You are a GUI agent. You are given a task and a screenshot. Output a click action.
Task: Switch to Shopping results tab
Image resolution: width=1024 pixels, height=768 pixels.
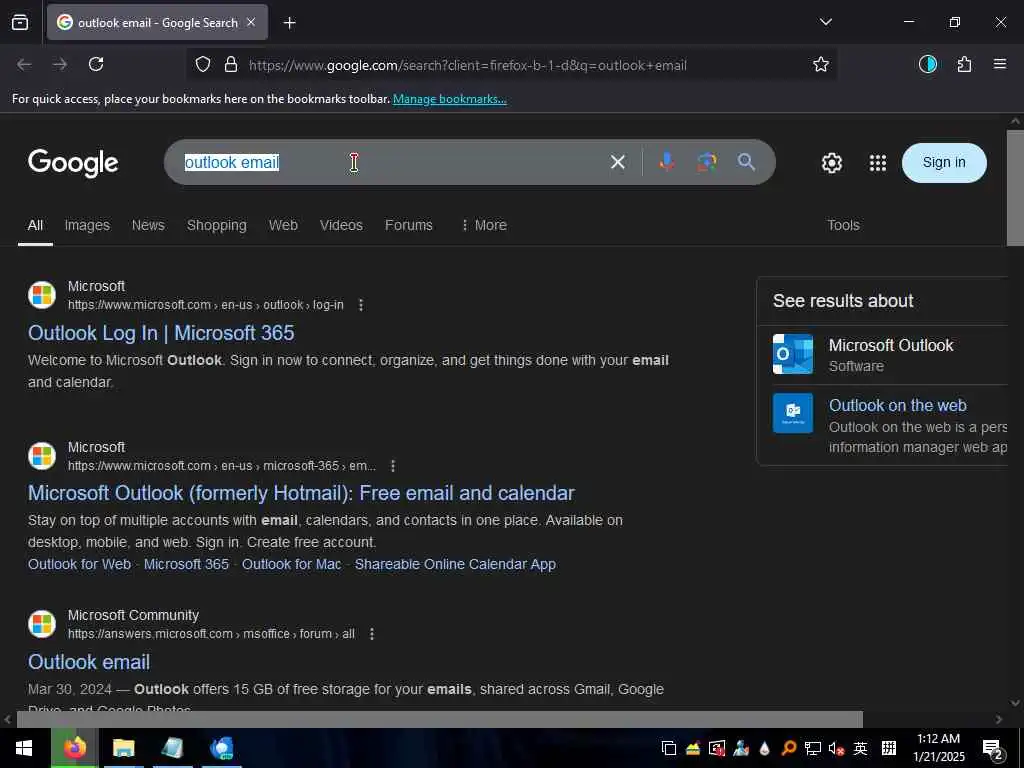point(217,225)
